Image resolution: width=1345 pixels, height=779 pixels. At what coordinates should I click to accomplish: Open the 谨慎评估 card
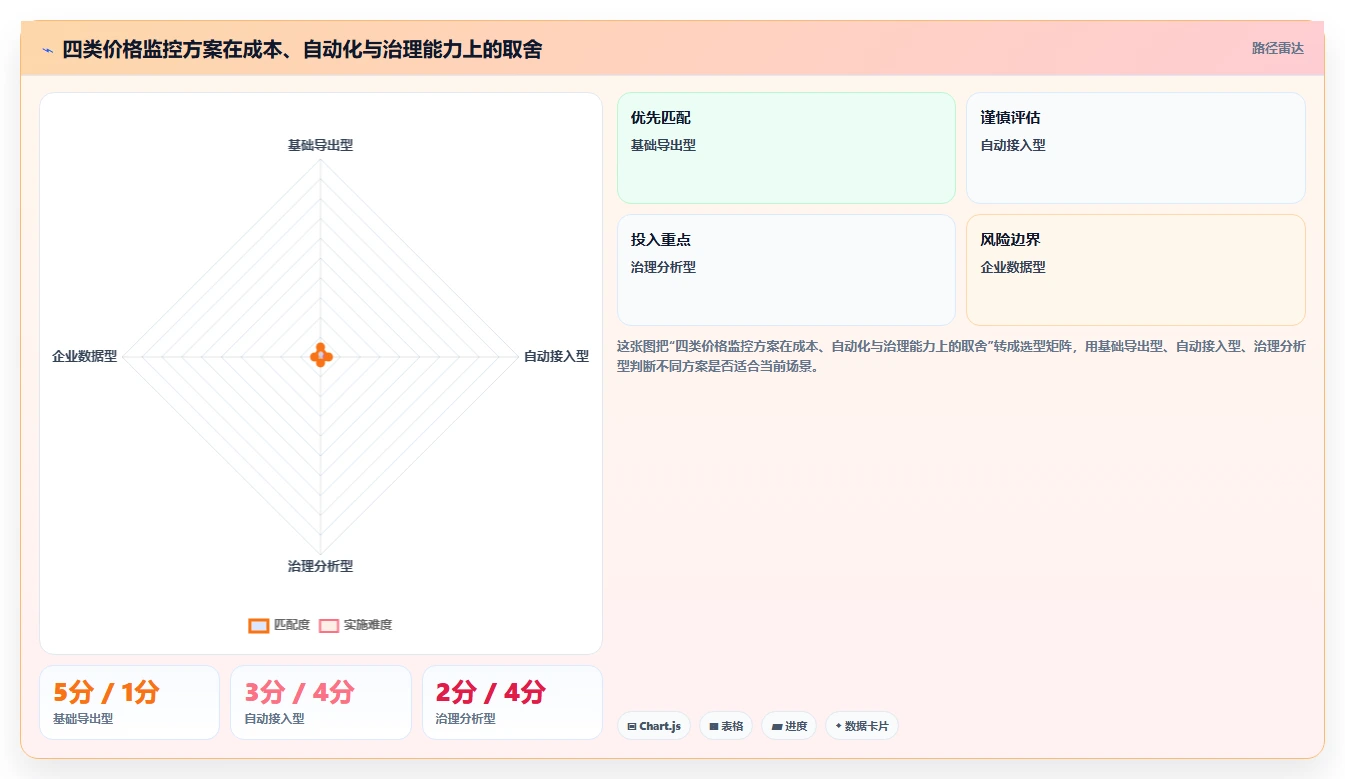click(x=1136, y=148)
